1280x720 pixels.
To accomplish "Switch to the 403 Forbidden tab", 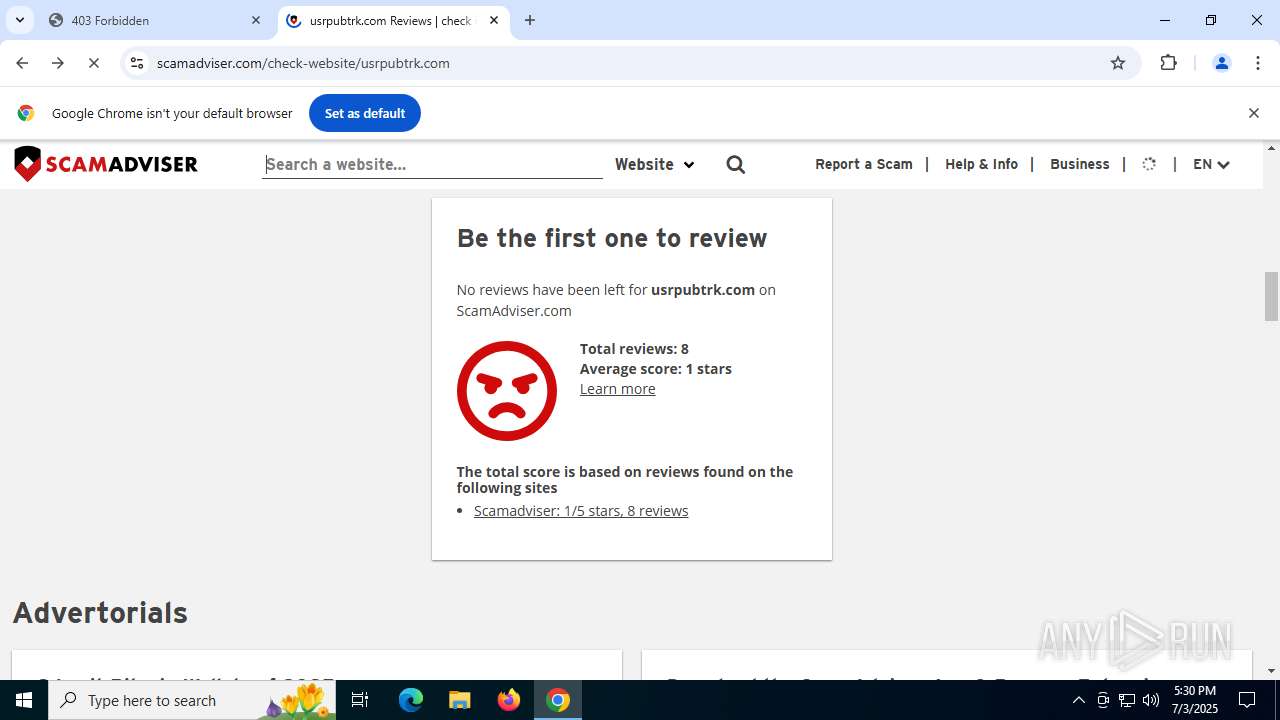I will (156, 20).
